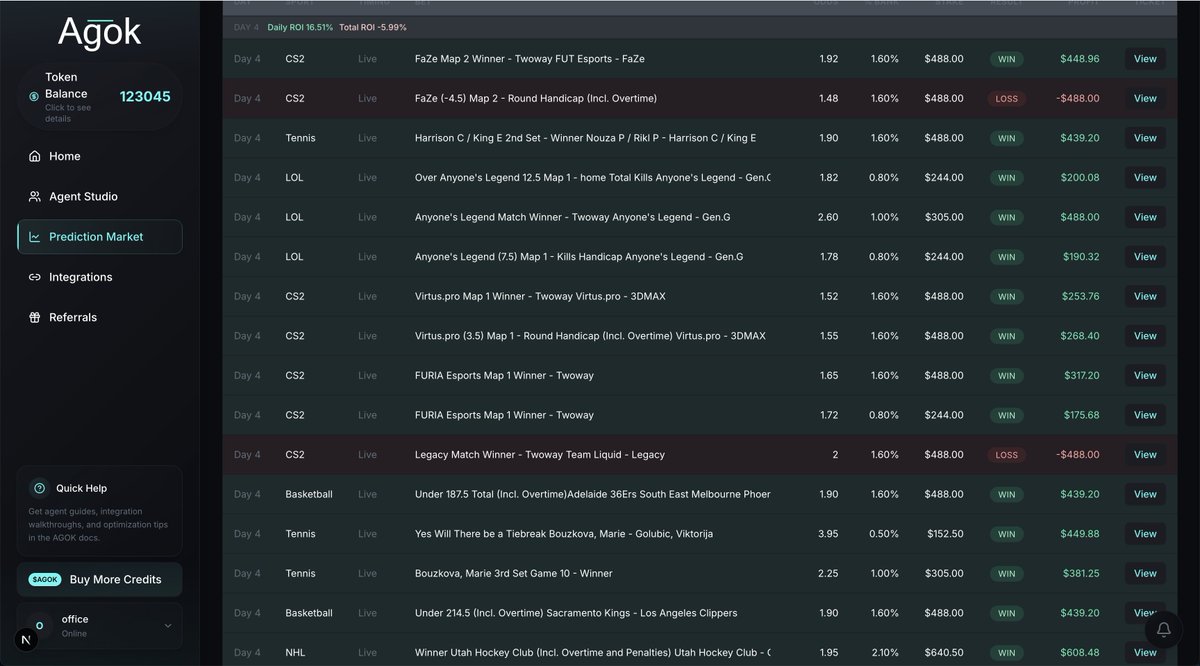This screenshot has width=1200, height=666.
Task: Click odds value 2.60
Action: pos(829,217)
